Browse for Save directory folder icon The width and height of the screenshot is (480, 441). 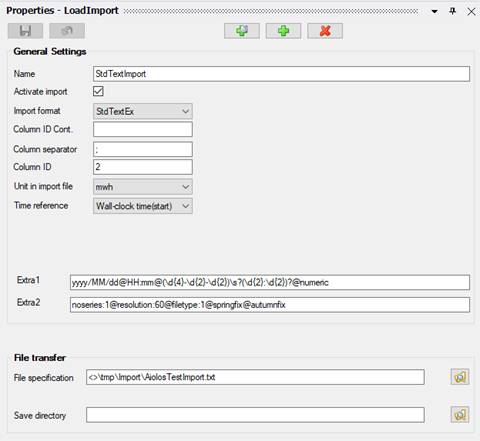click(x=460, y=415)
